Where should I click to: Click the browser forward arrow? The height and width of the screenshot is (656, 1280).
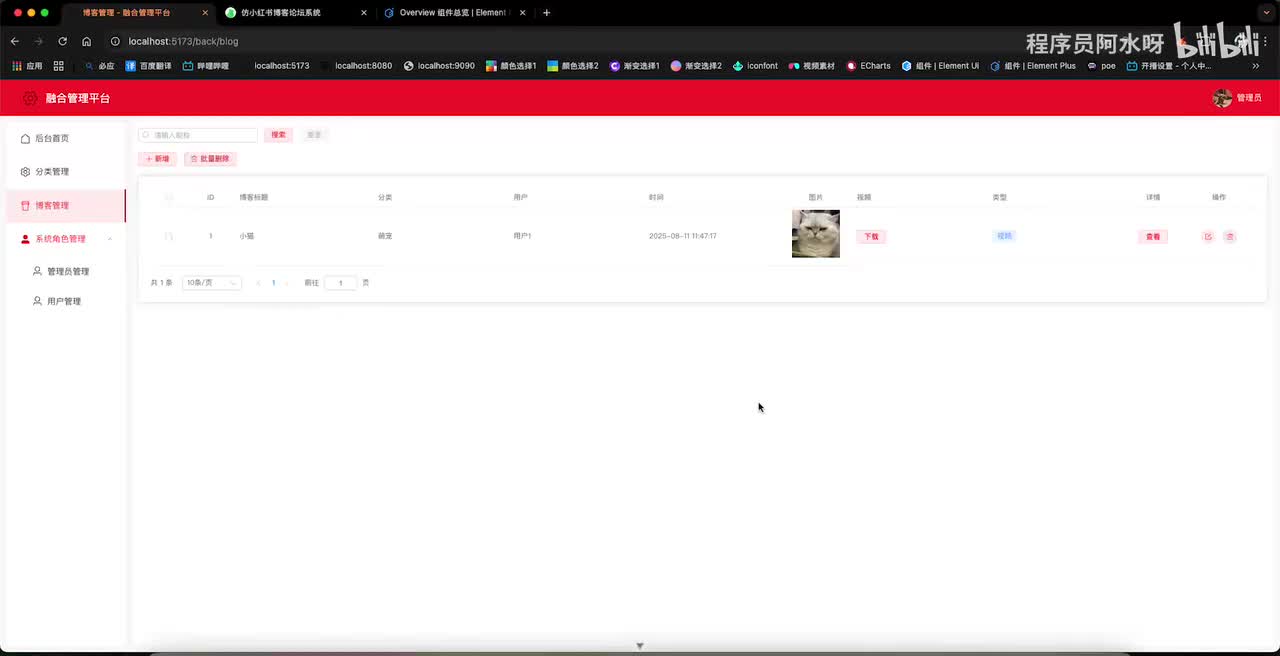[x=38, y=41]
